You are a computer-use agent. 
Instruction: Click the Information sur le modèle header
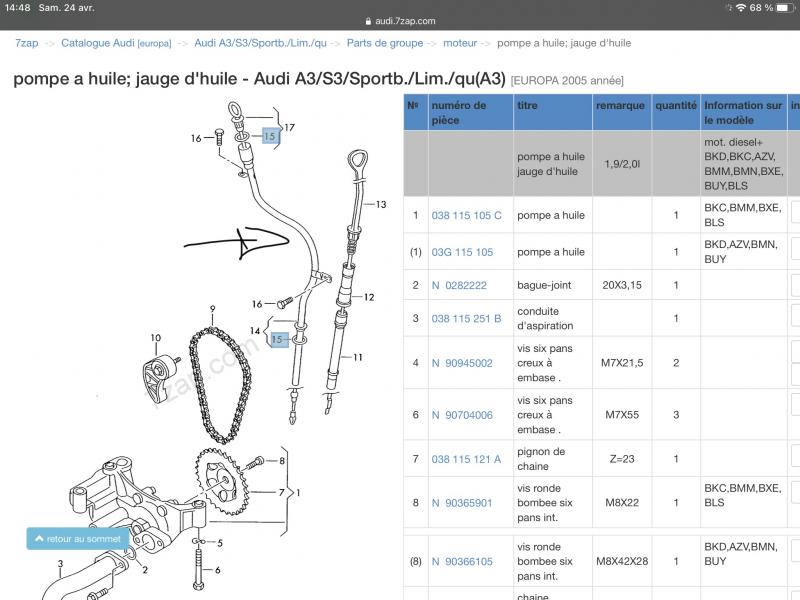tap(743, 112)
